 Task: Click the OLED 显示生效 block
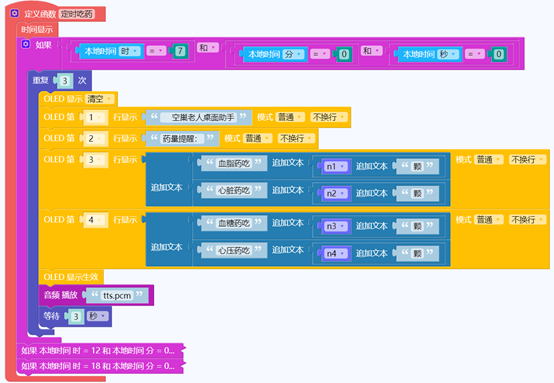(x=71, y=277)
